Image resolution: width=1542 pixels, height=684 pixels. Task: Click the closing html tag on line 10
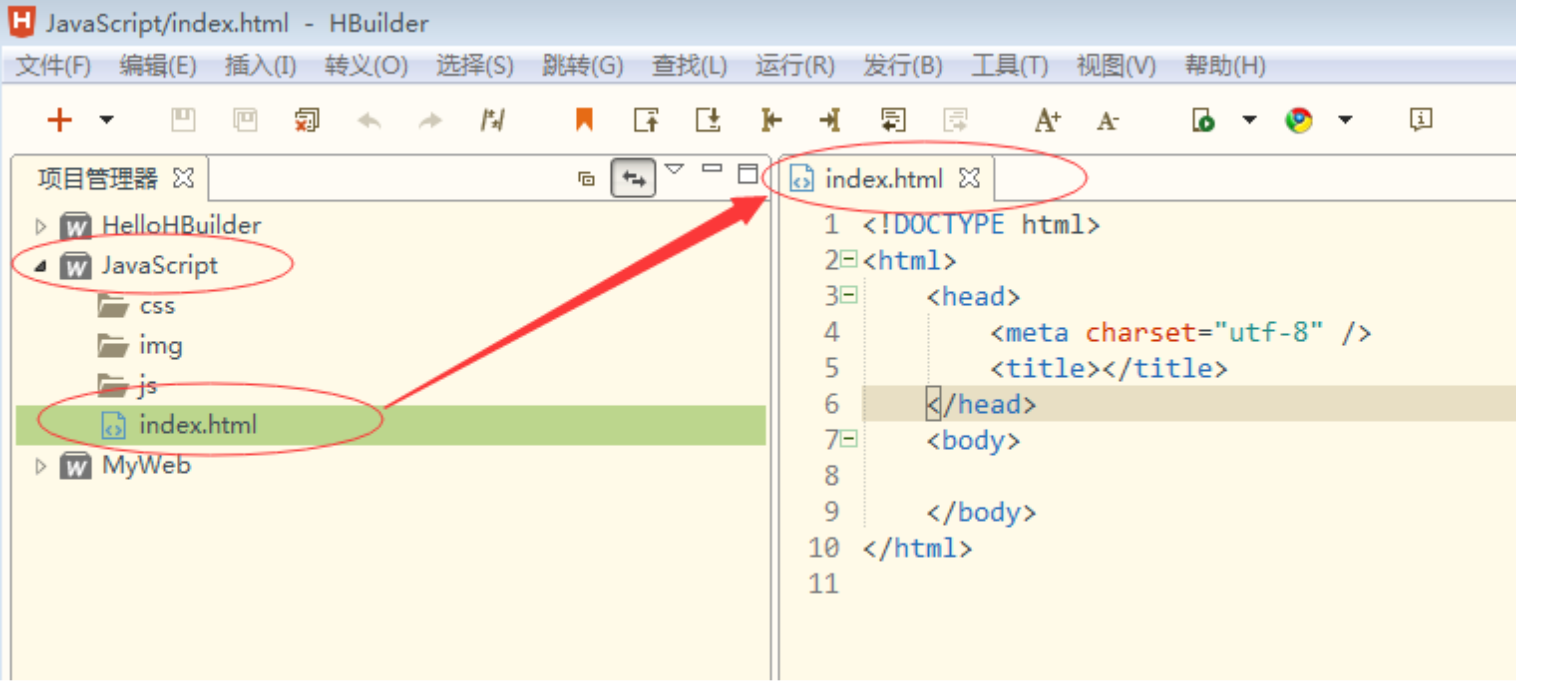pyautogui.click(x=917, y=549)
